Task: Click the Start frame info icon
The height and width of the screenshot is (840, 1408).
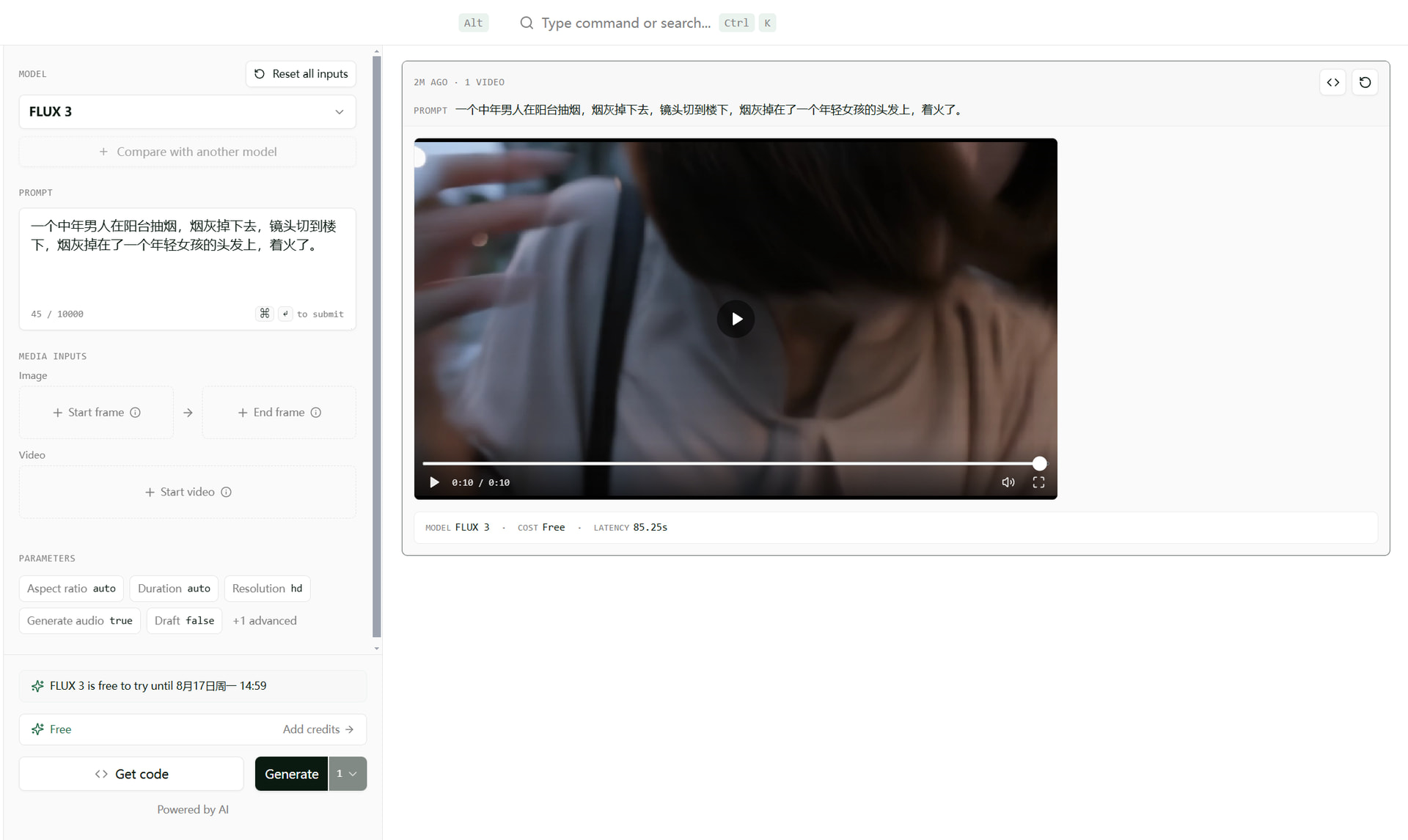Action: [135, 413]
